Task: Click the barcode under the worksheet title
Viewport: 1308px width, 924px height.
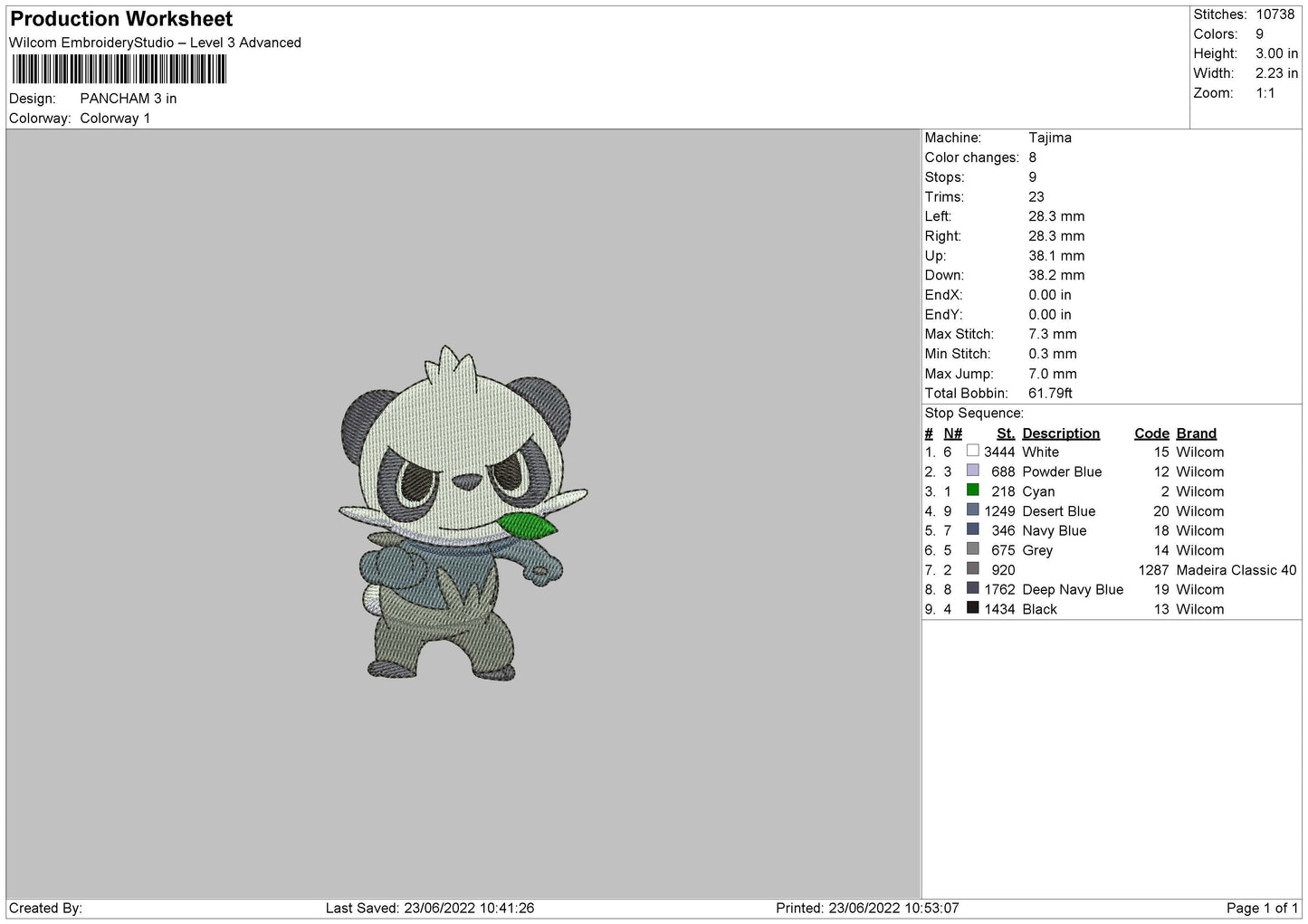Action: click(x=119, y=70)
